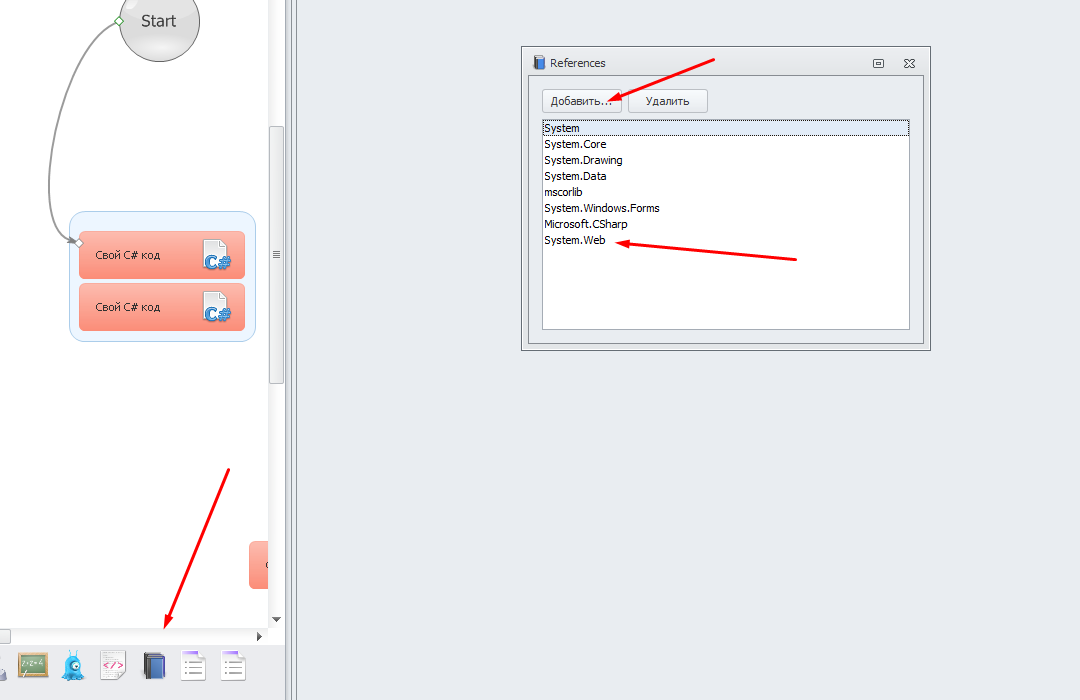Click the Удалить button
Viewport: 1080px width, 700px height.
(x=667, y=101)
